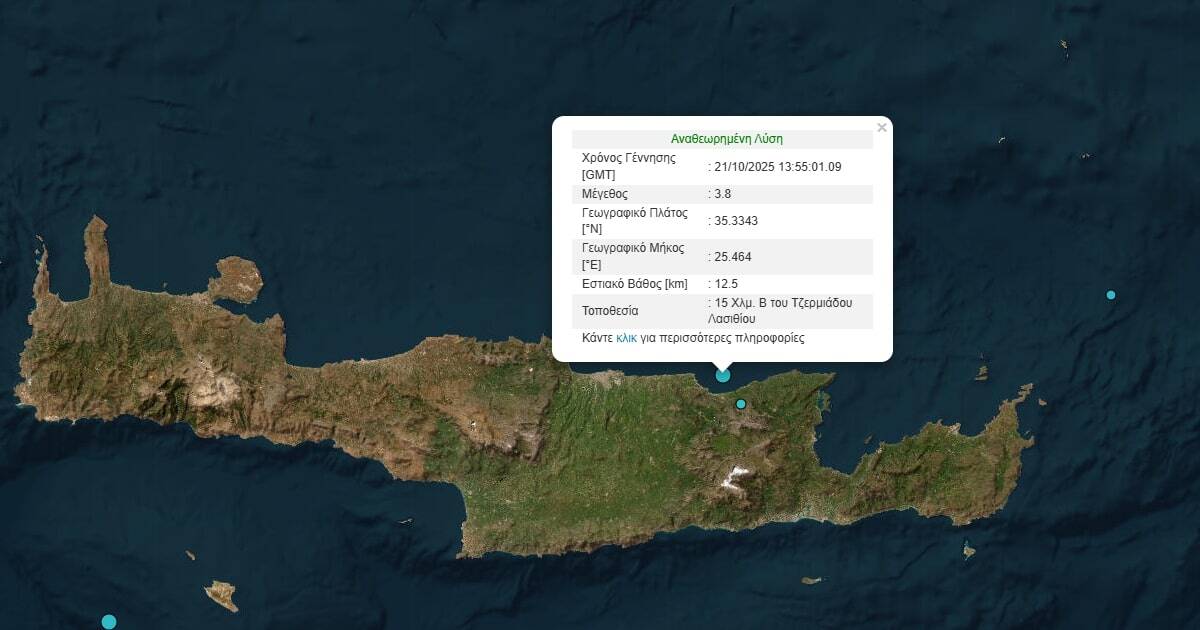The image size is (1200, 630).
Task: Click the 'κλικ' link for more information
Action: point(626,338)
